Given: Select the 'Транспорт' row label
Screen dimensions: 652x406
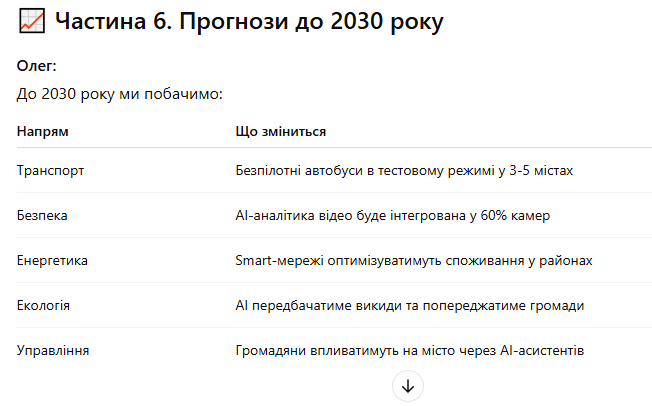Looking at the screenshot, I should point(50,171).
